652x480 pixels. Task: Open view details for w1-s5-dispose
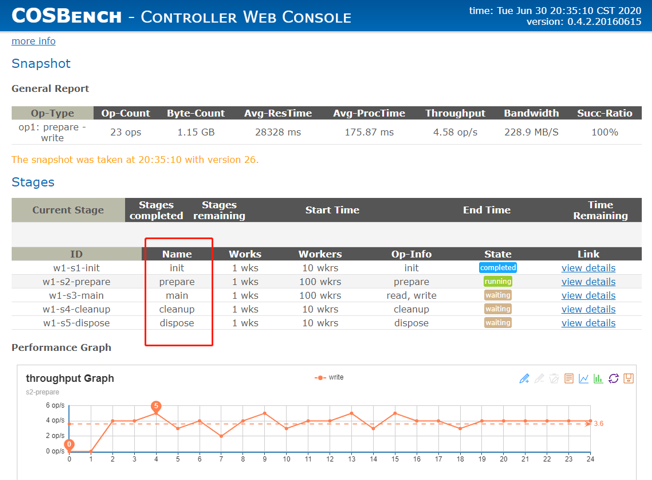[x=588, y=323]
